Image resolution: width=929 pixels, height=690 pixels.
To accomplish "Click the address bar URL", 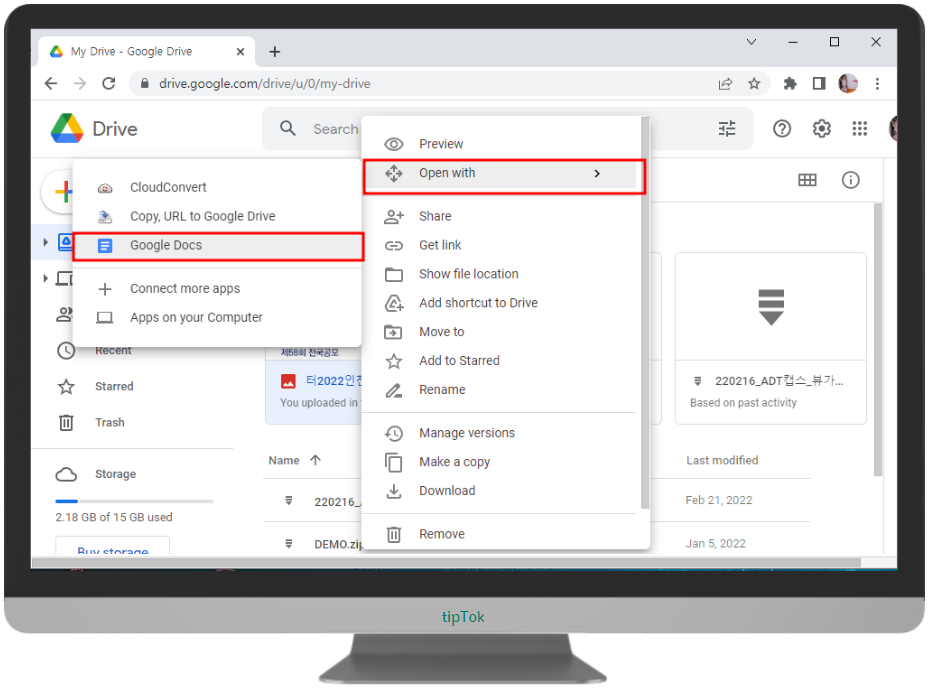I will click(x=264, y=84).
